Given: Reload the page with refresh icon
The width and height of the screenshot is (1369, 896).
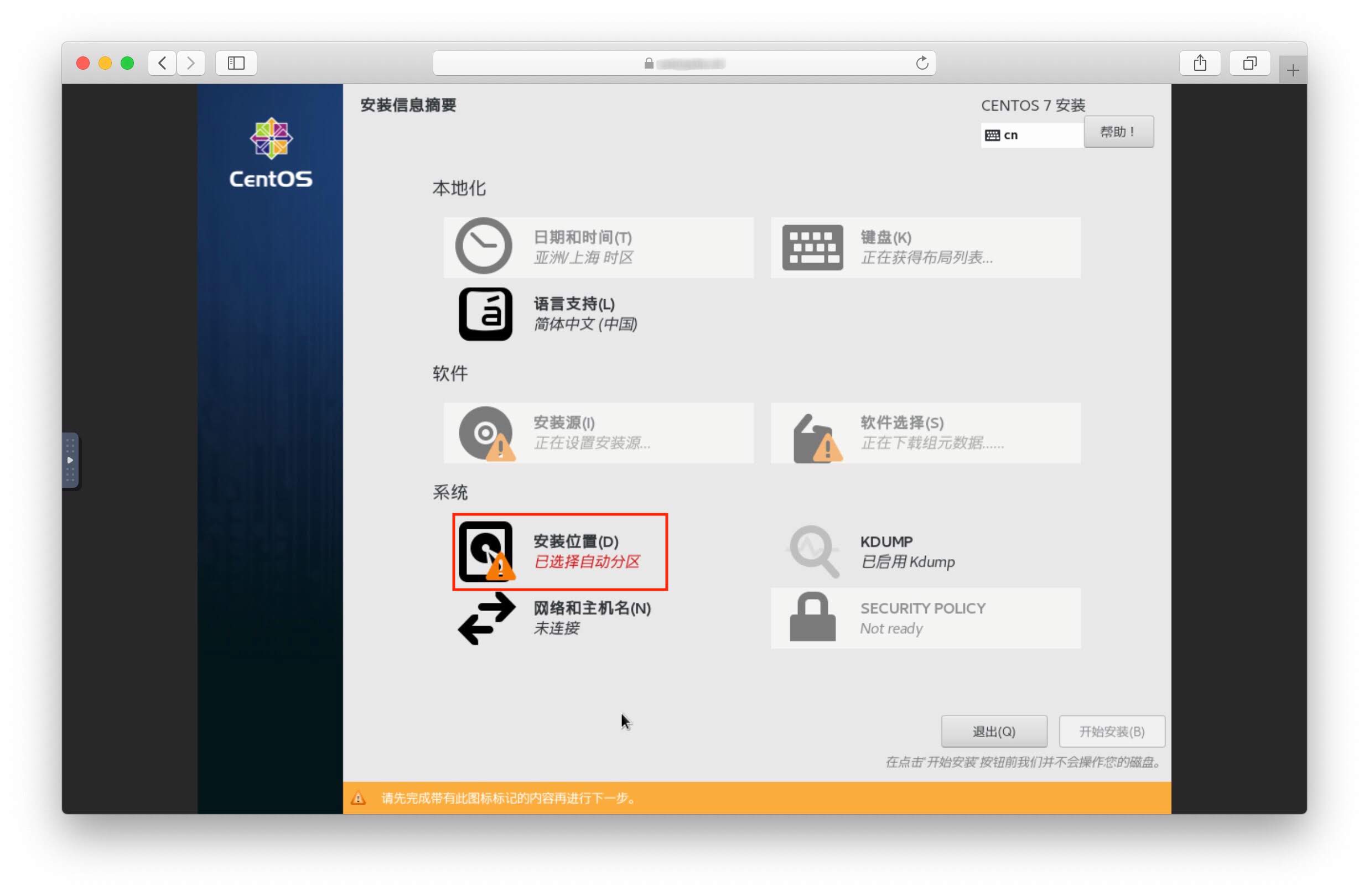Looking at the screenshot, I should click(x=921, y=63).
